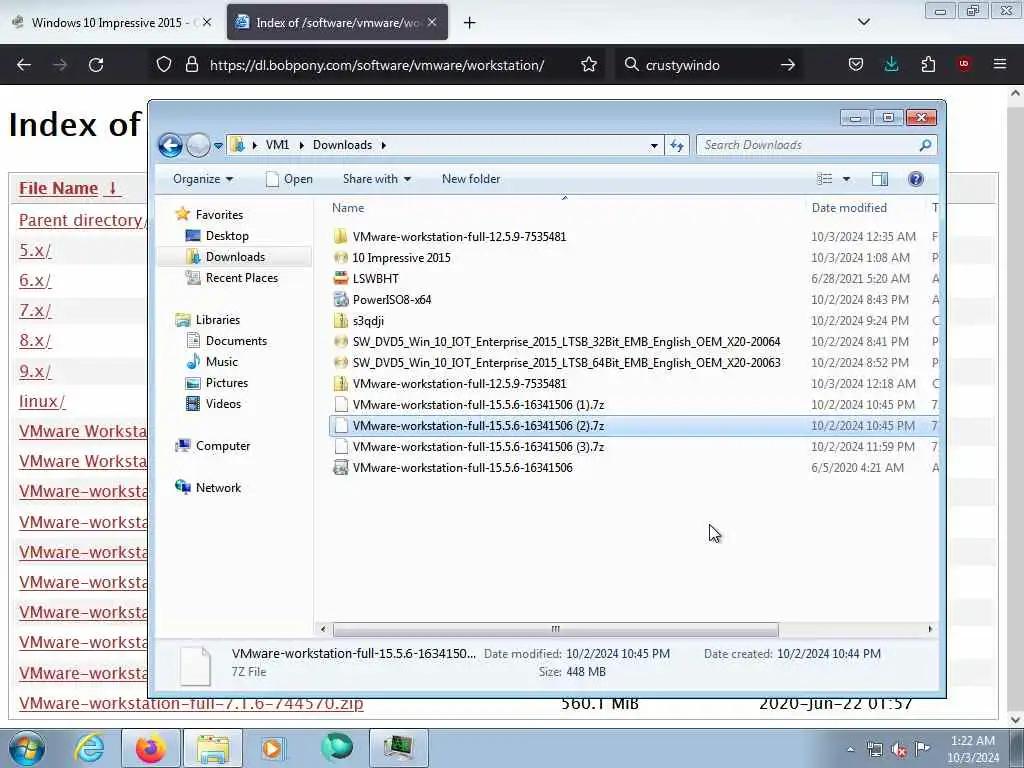Select Computer in the navigation pane
The height and width of the screenshot is (768, 1024).
[212, 445]
